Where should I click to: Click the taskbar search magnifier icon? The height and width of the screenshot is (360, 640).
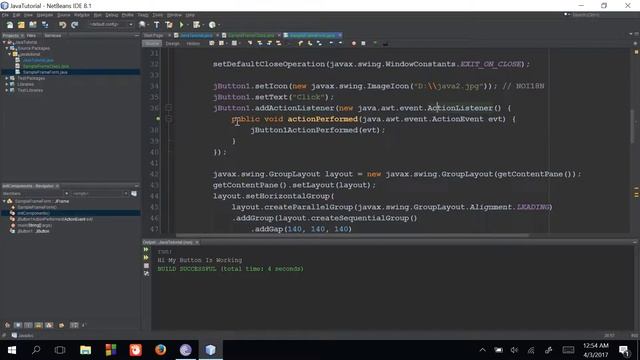(36, 350)
